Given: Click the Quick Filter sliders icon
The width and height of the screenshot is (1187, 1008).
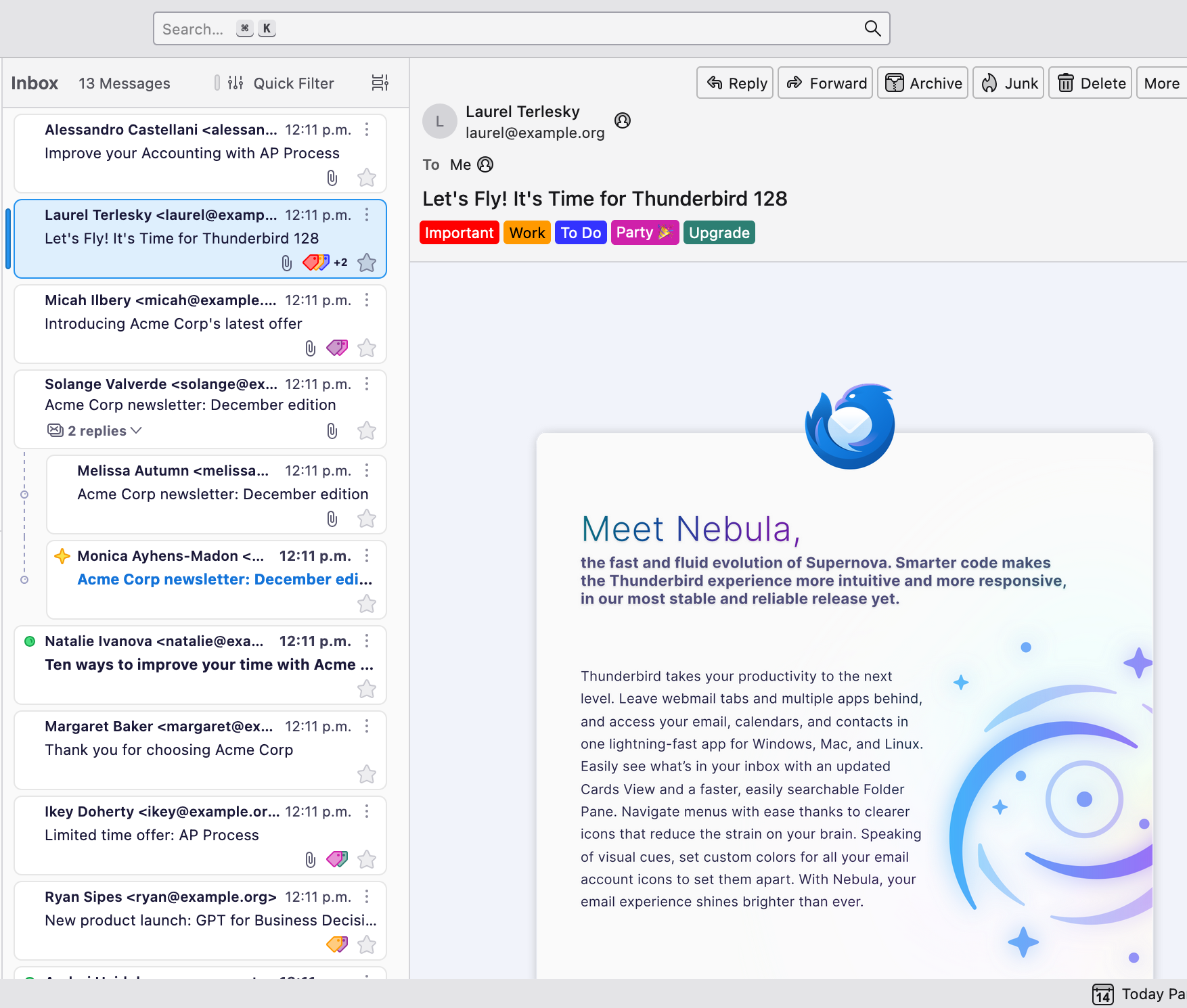Looking at the screenshot, I should pos(236,83).
